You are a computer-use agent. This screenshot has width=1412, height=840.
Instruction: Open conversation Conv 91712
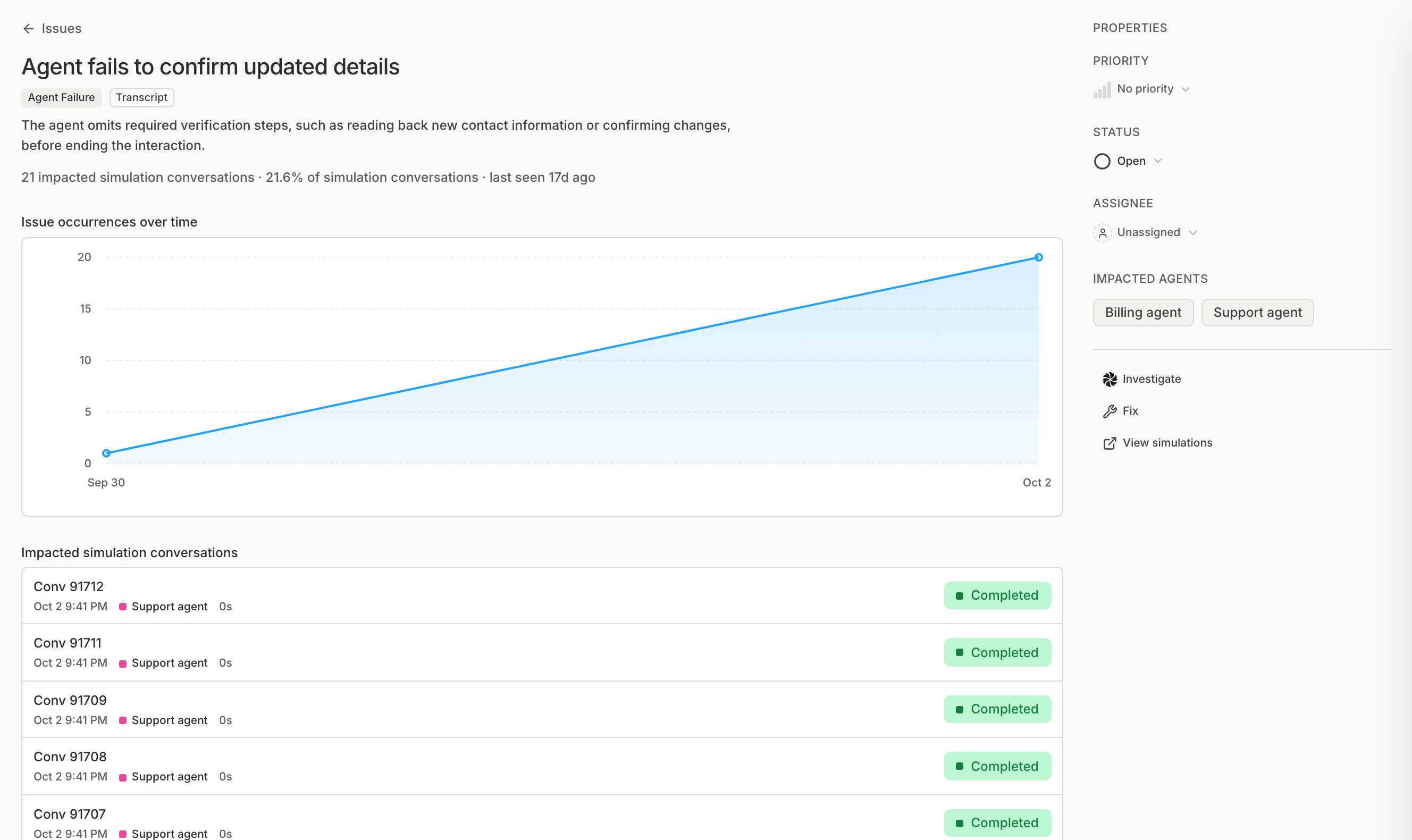[542, 595]
